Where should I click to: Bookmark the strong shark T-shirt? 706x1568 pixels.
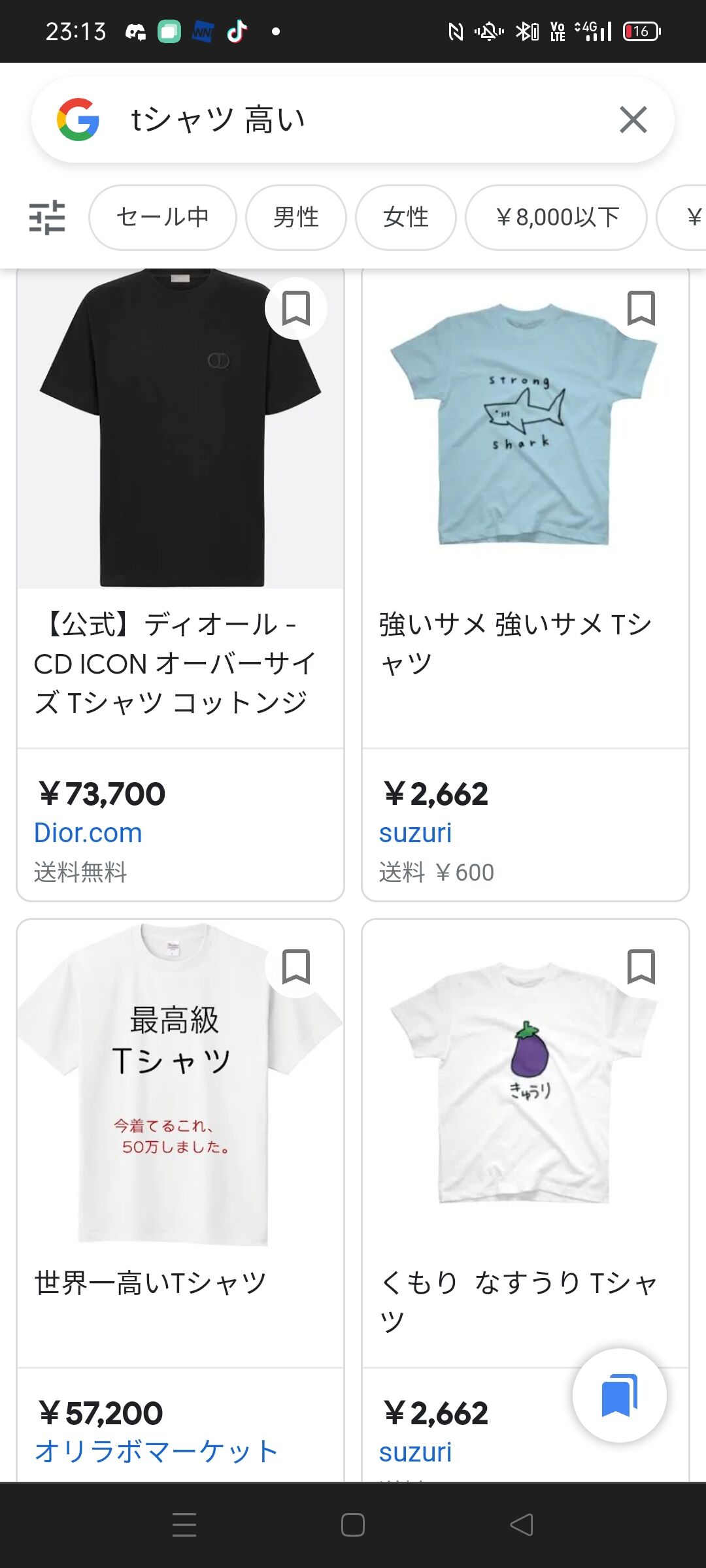tap(641, 308)
